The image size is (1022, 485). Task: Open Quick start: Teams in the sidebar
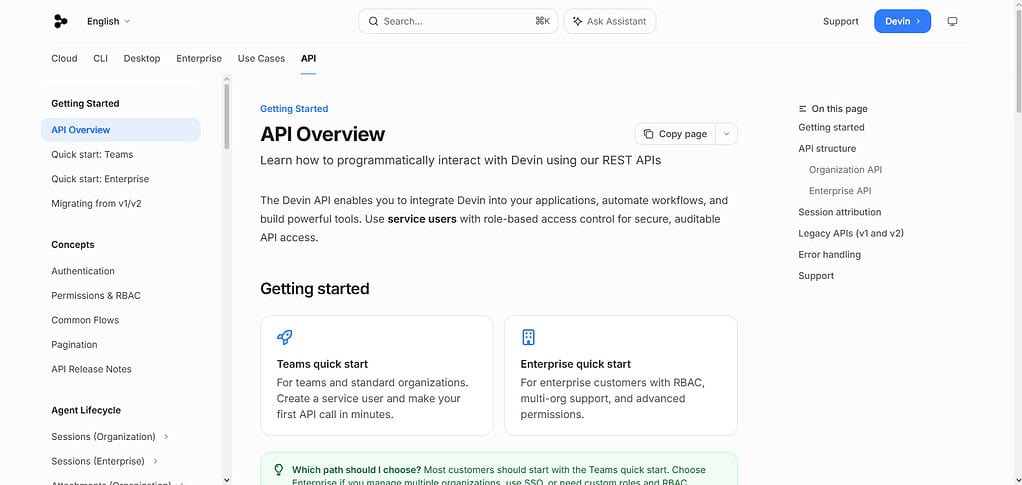point(92,154)
